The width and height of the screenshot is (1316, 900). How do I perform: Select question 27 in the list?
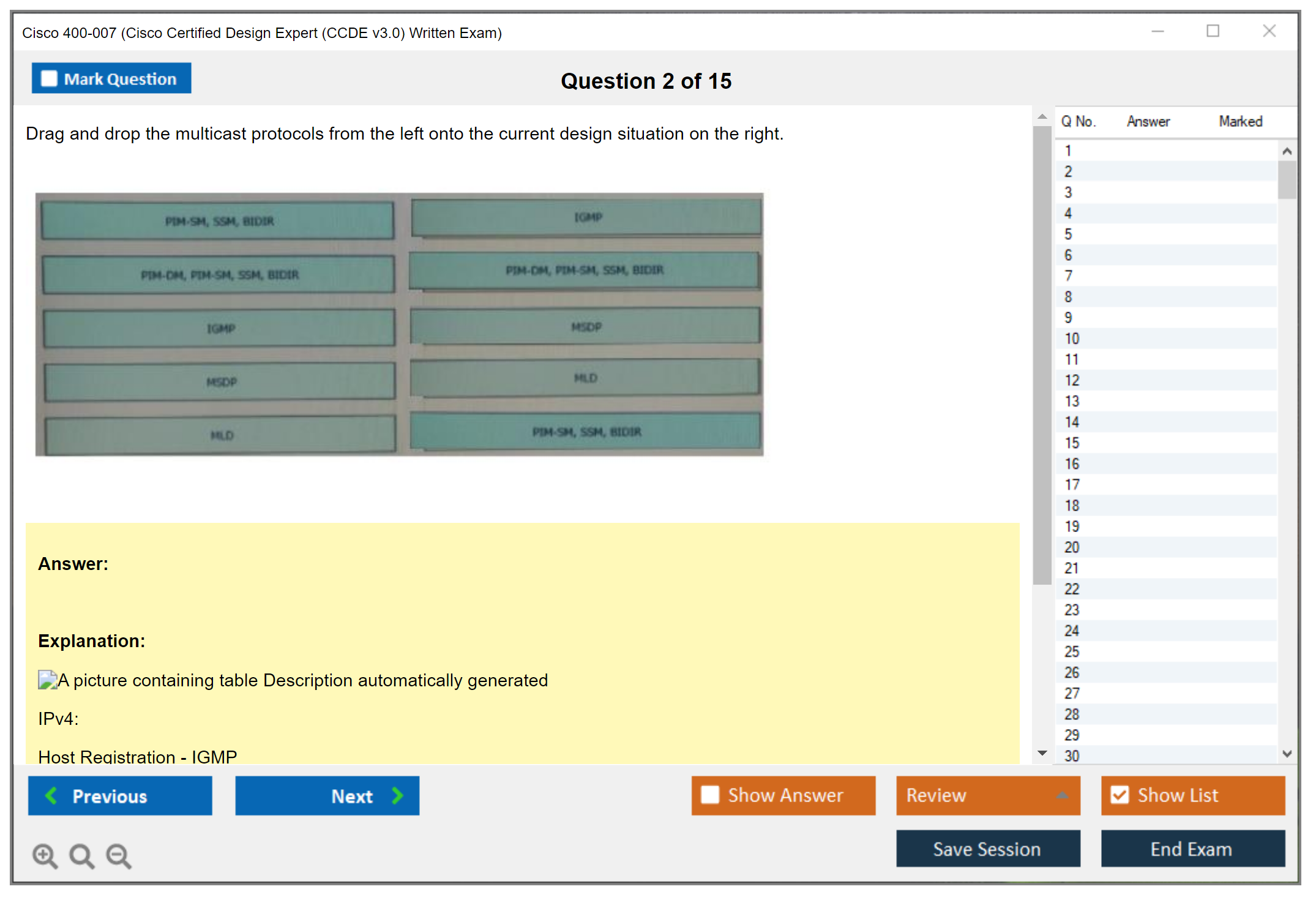click(1072, 693)
